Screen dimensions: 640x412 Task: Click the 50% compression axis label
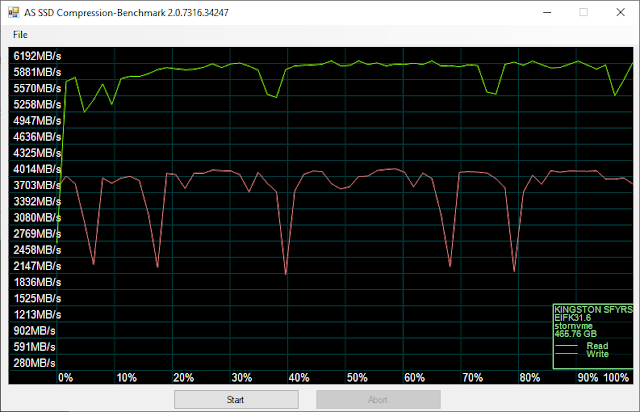pyautogui.click(x=357, y=378)
